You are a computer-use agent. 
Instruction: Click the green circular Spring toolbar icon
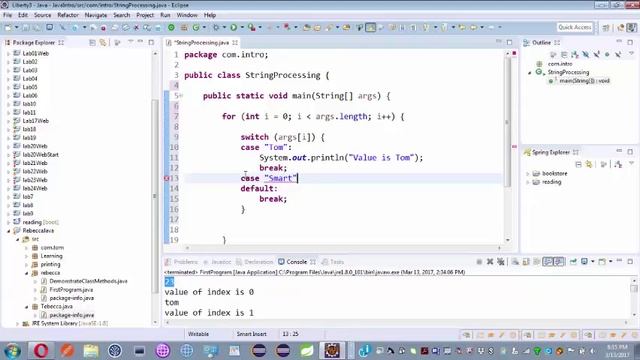coord(171,27)
